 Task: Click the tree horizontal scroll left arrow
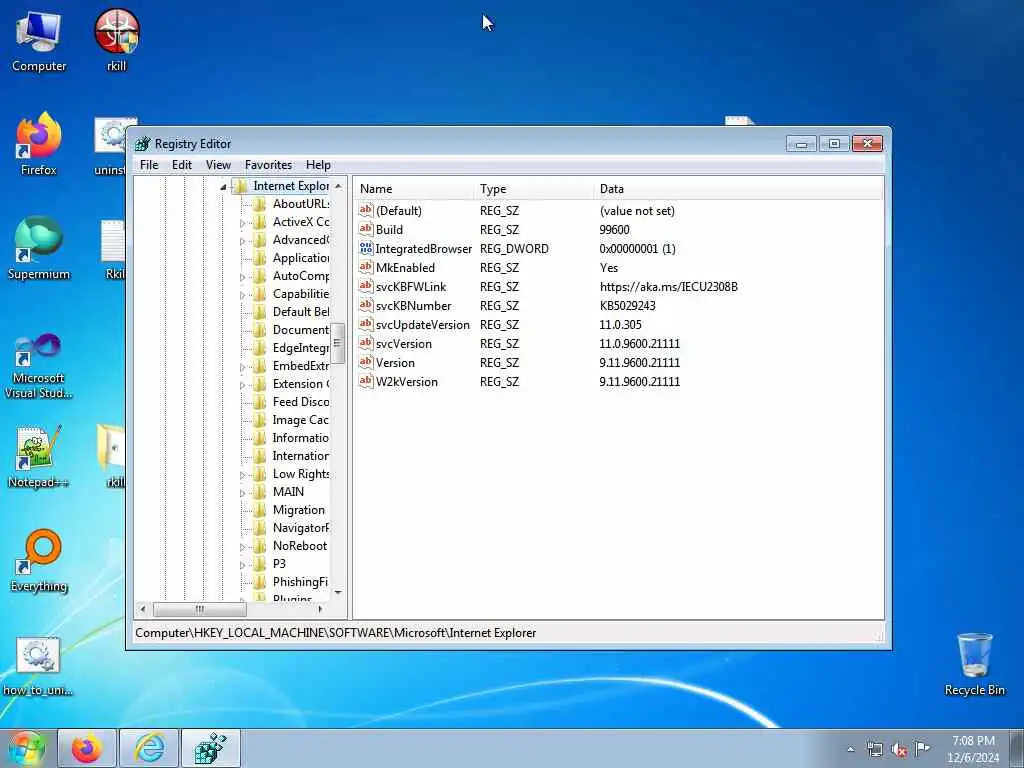(143, 609)
